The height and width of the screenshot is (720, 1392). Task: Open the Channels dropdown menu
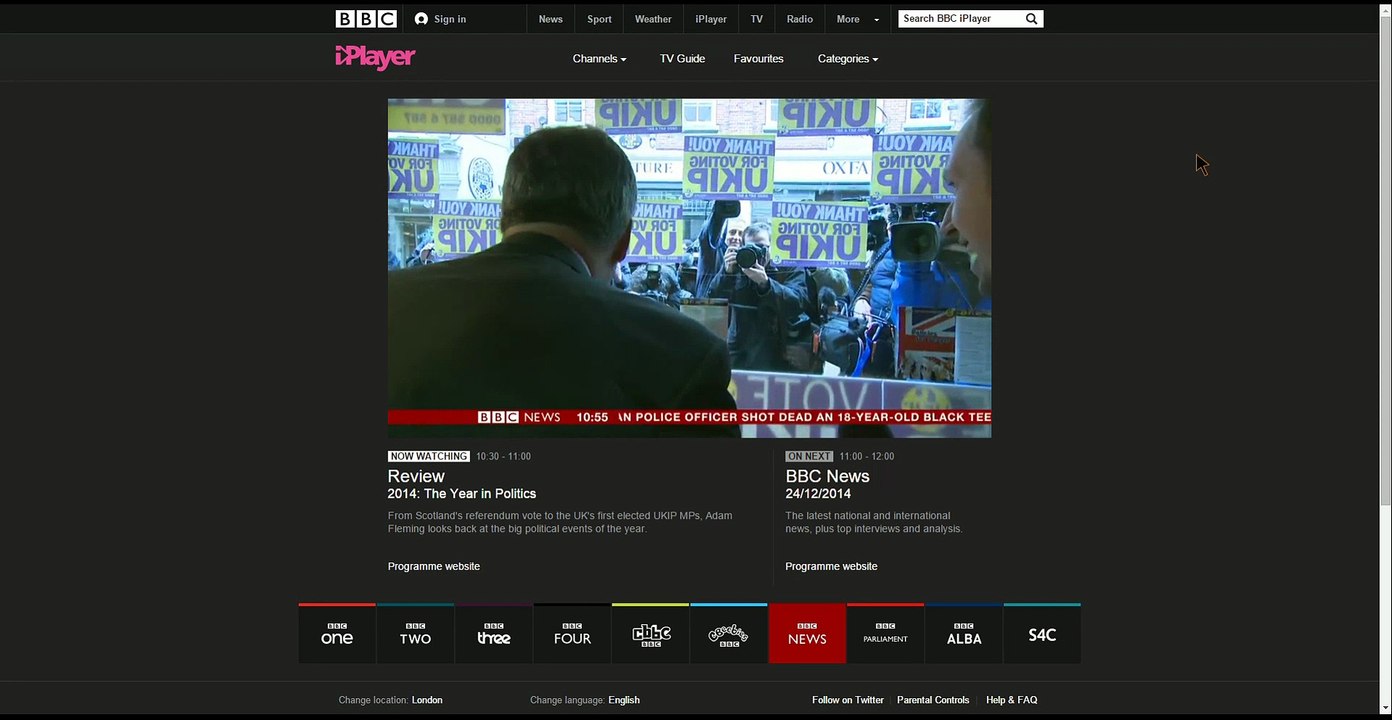[x=599, y=59]
